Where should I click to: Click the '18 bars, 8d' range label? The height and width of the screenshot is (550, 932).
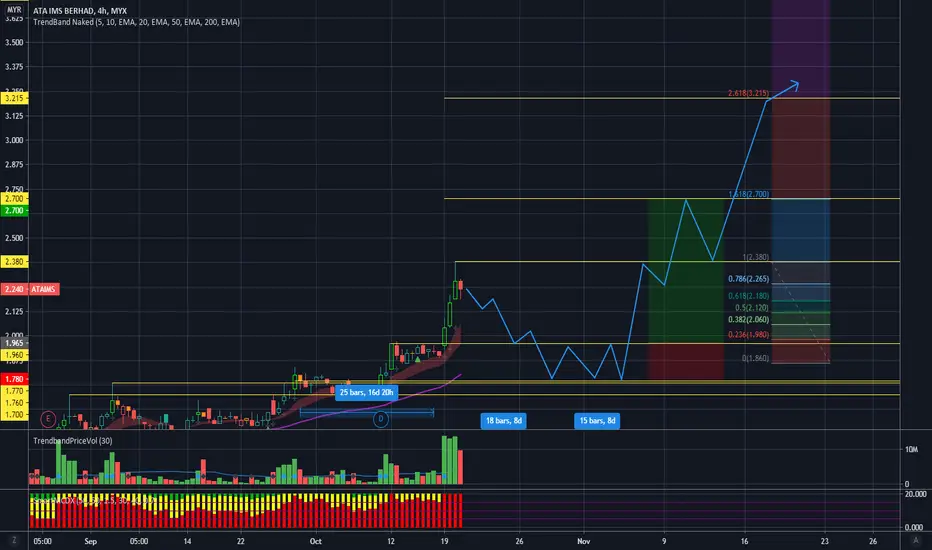503,421
